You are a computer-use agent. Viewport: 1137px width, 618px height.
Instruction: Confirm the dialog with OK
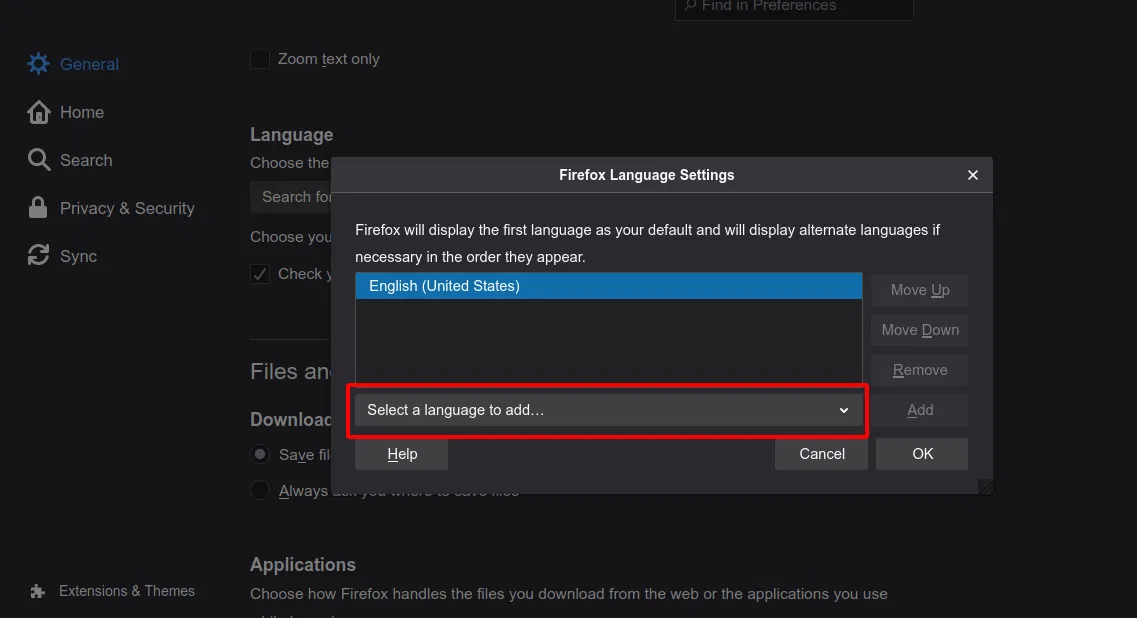(x=922, y=454)
